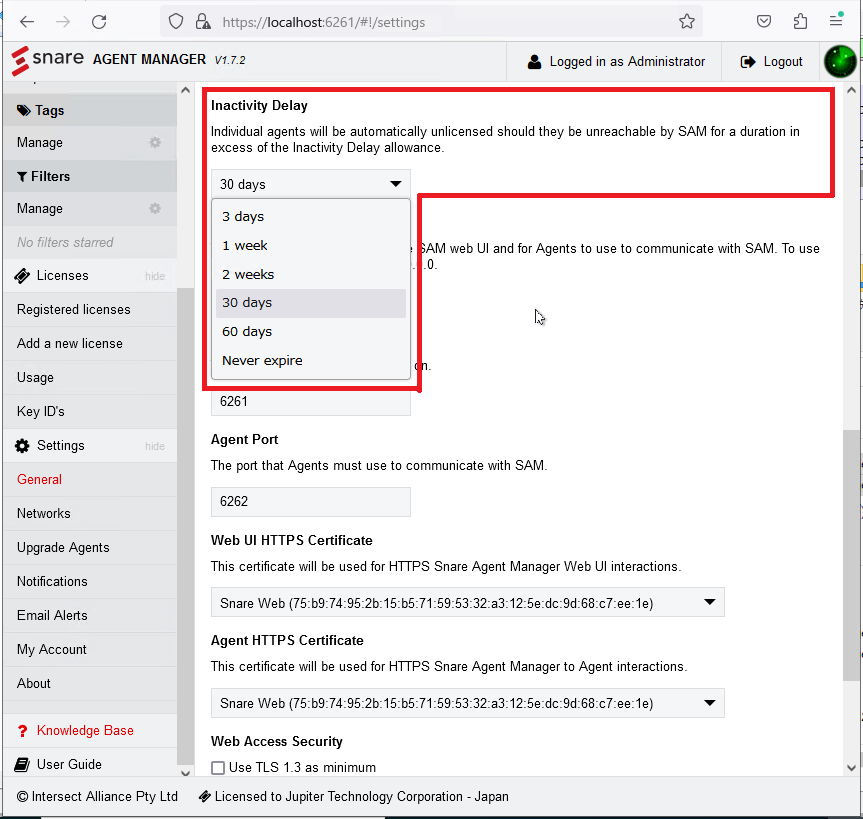Click the gear beside Tags Manage
This screenshot has width=863, height=819.
155,143
